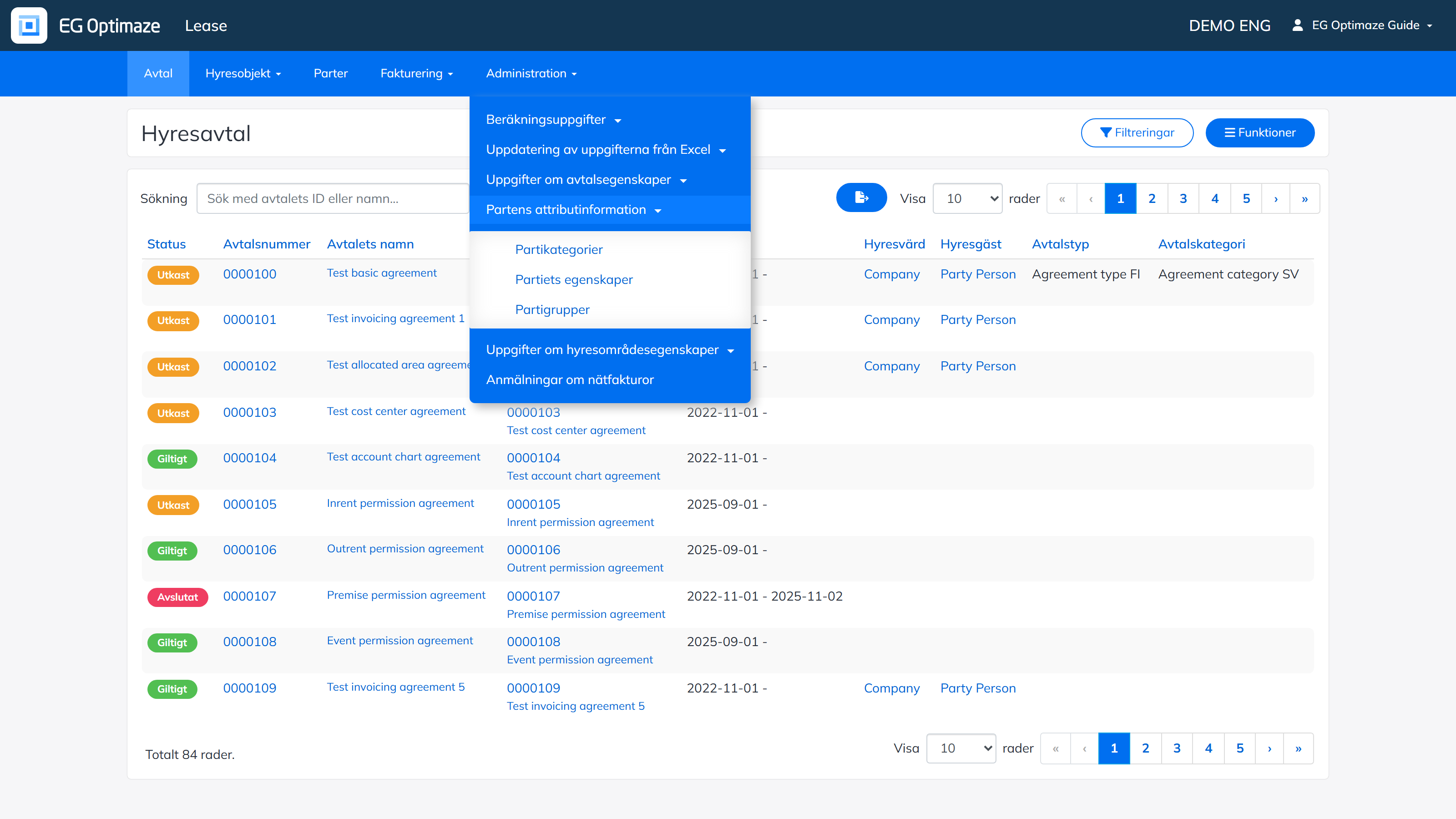Open agreement number 0000104 in Avtalsnummer column
Screen dimensions: 1456x819
click(x=250, y=458)
